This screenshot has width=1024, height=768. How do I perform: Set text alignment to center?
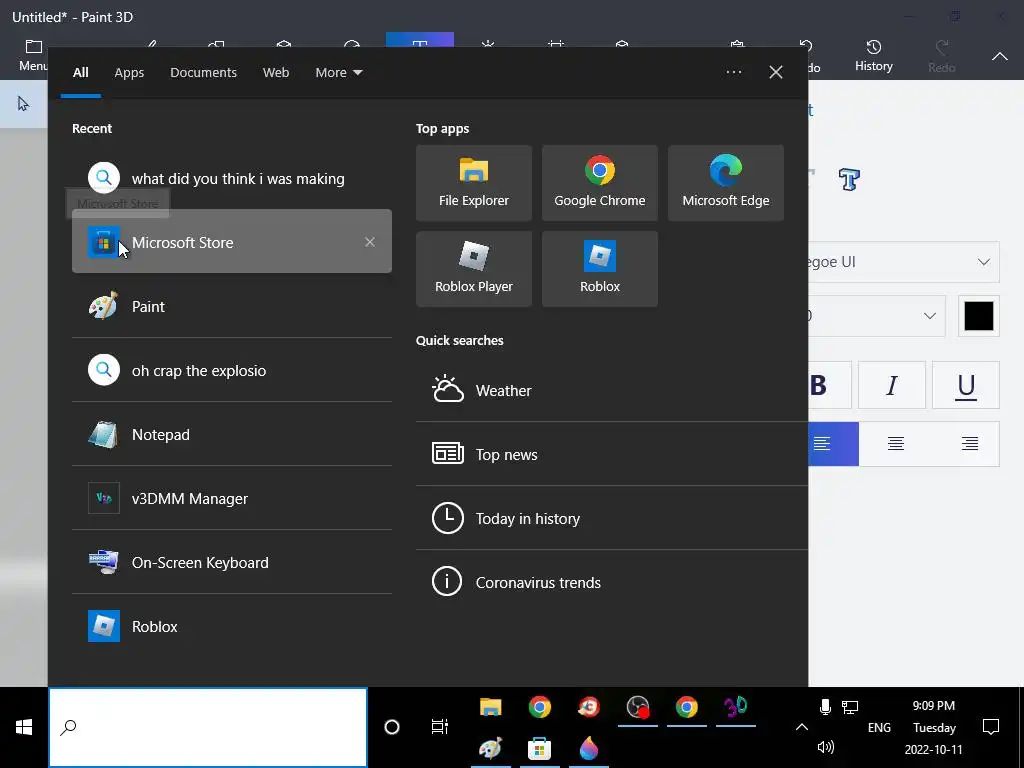896,444
